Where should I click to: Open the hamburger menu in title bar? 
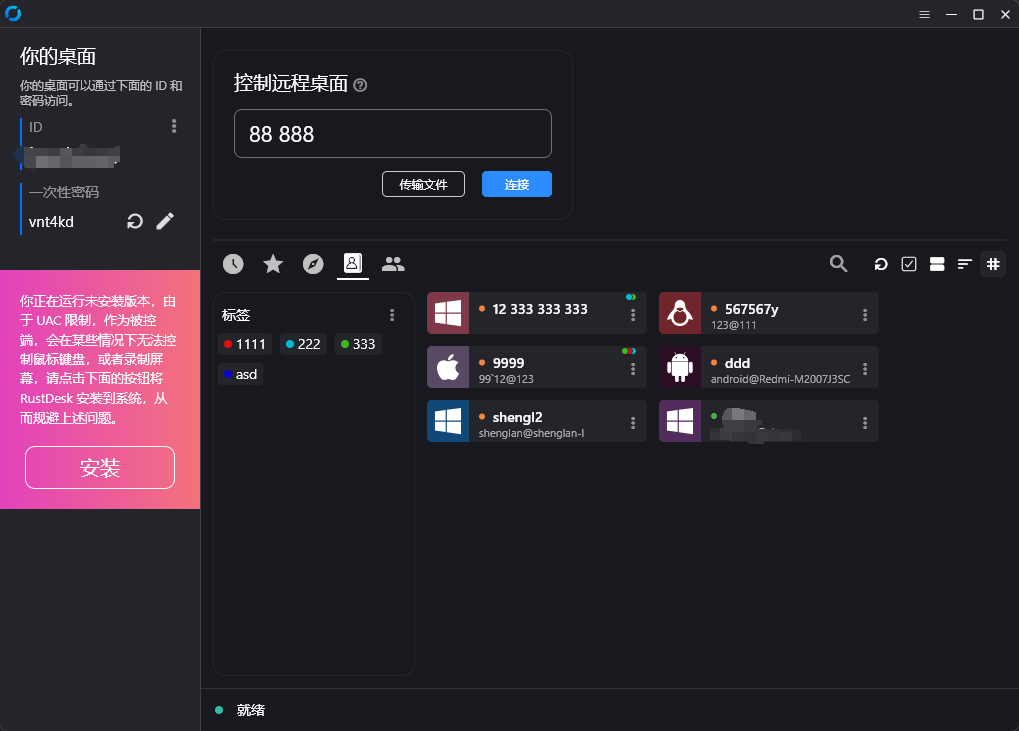925,14
